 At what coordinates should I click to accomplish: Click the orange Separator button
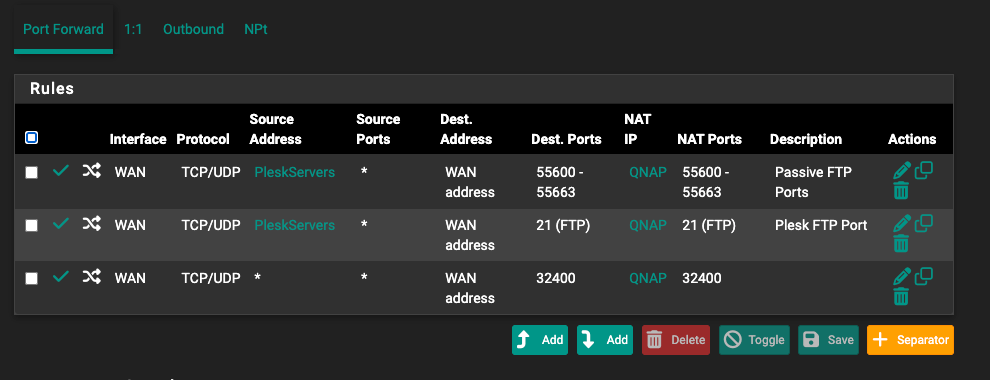pyautogui.click(x=910, y=340)
